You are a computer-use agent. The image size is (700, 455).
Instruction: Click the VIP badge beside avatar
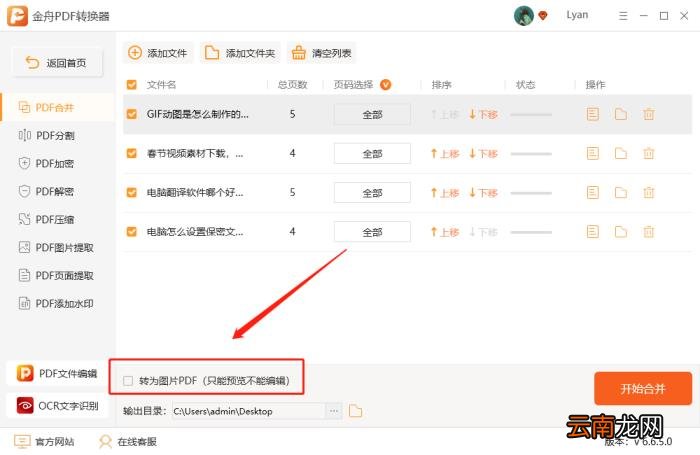pyautogui.click(x=543, y=16)
